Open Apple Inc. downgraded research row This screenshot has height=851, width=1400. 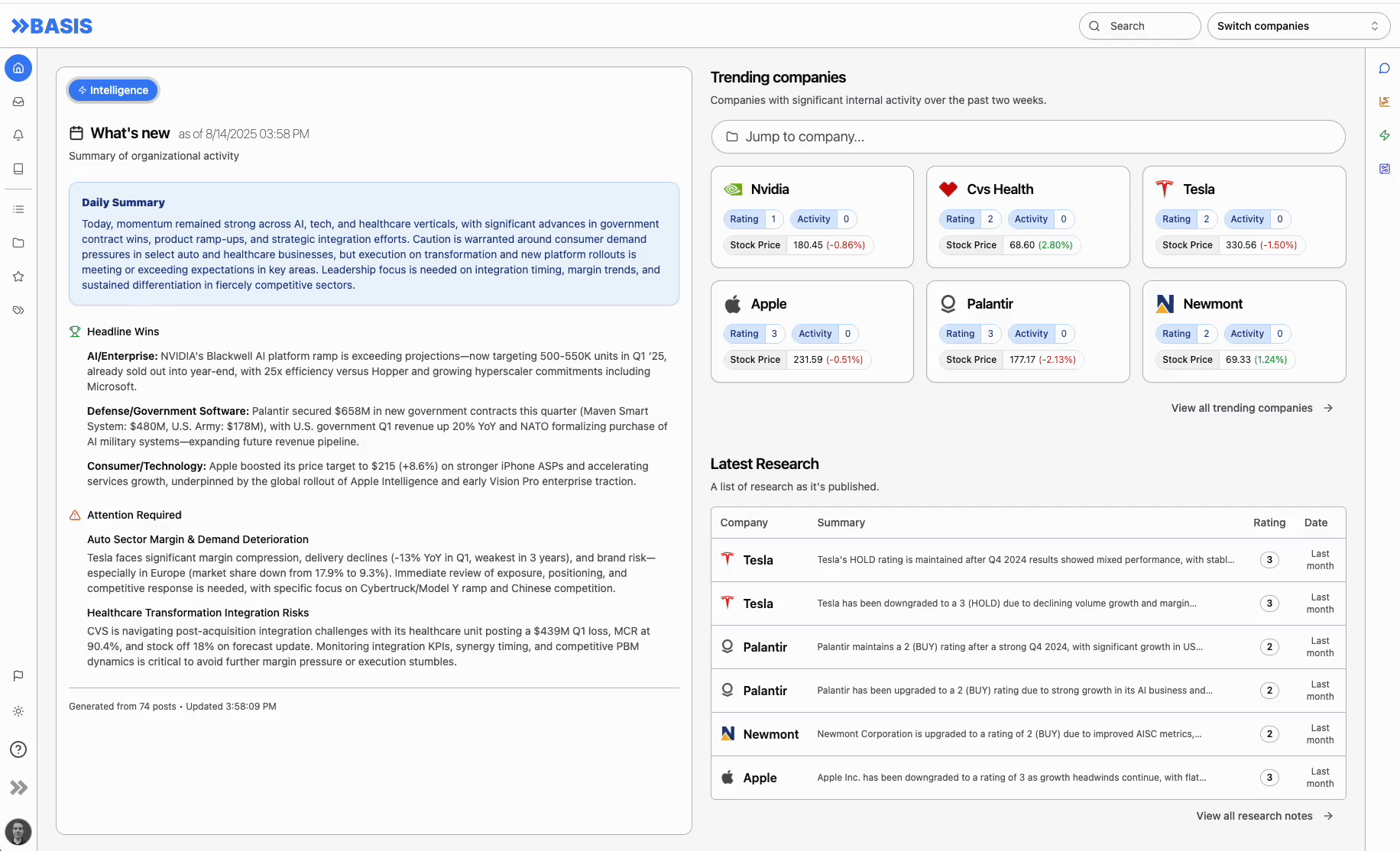[x=1028, y=778]
